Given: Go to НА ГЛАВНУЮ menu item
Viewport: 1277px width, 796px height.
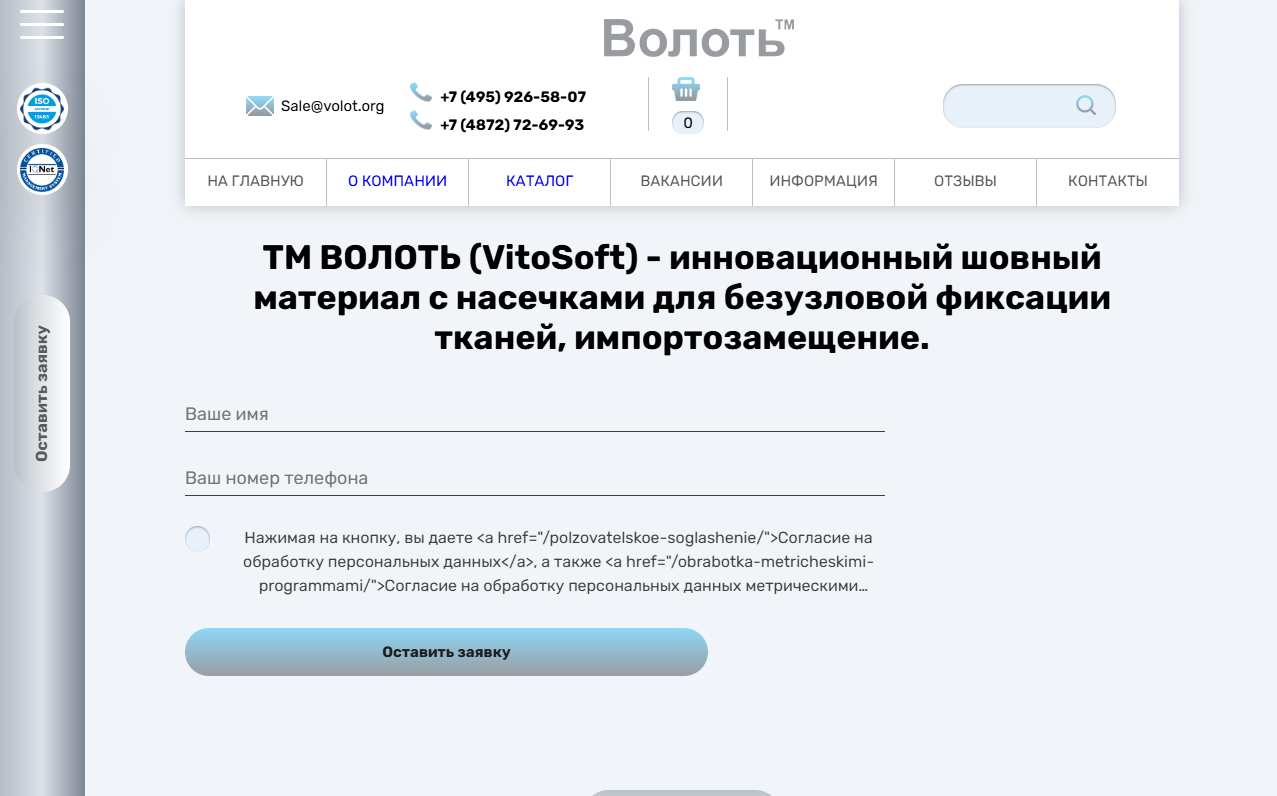Looking at the screenshot, I should pyautogui.click(x=256, y=181).
